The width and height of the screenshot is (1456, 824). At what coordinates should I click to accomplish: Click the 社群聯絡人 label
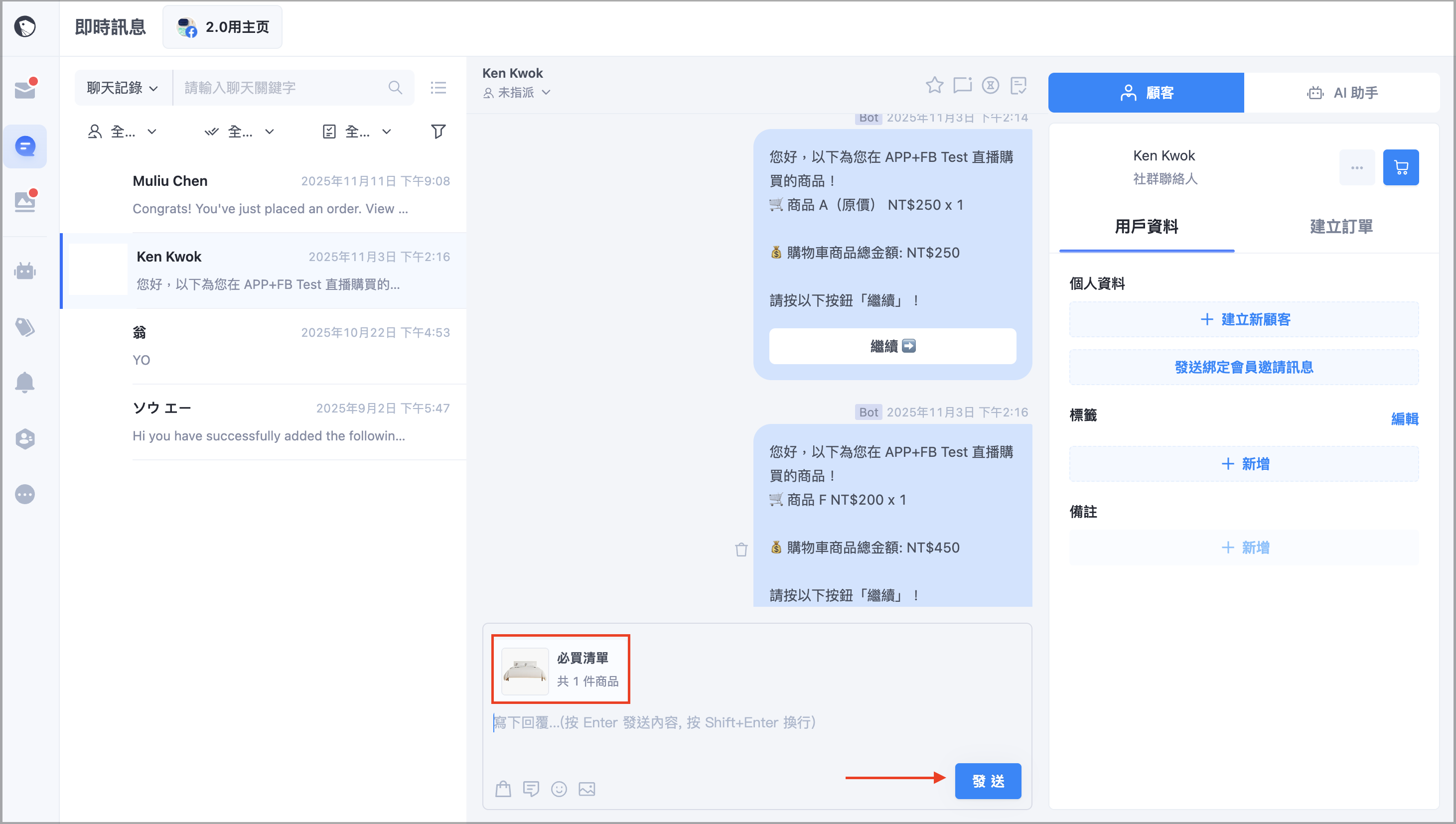pyautogui.click(x=1165, y=179)
